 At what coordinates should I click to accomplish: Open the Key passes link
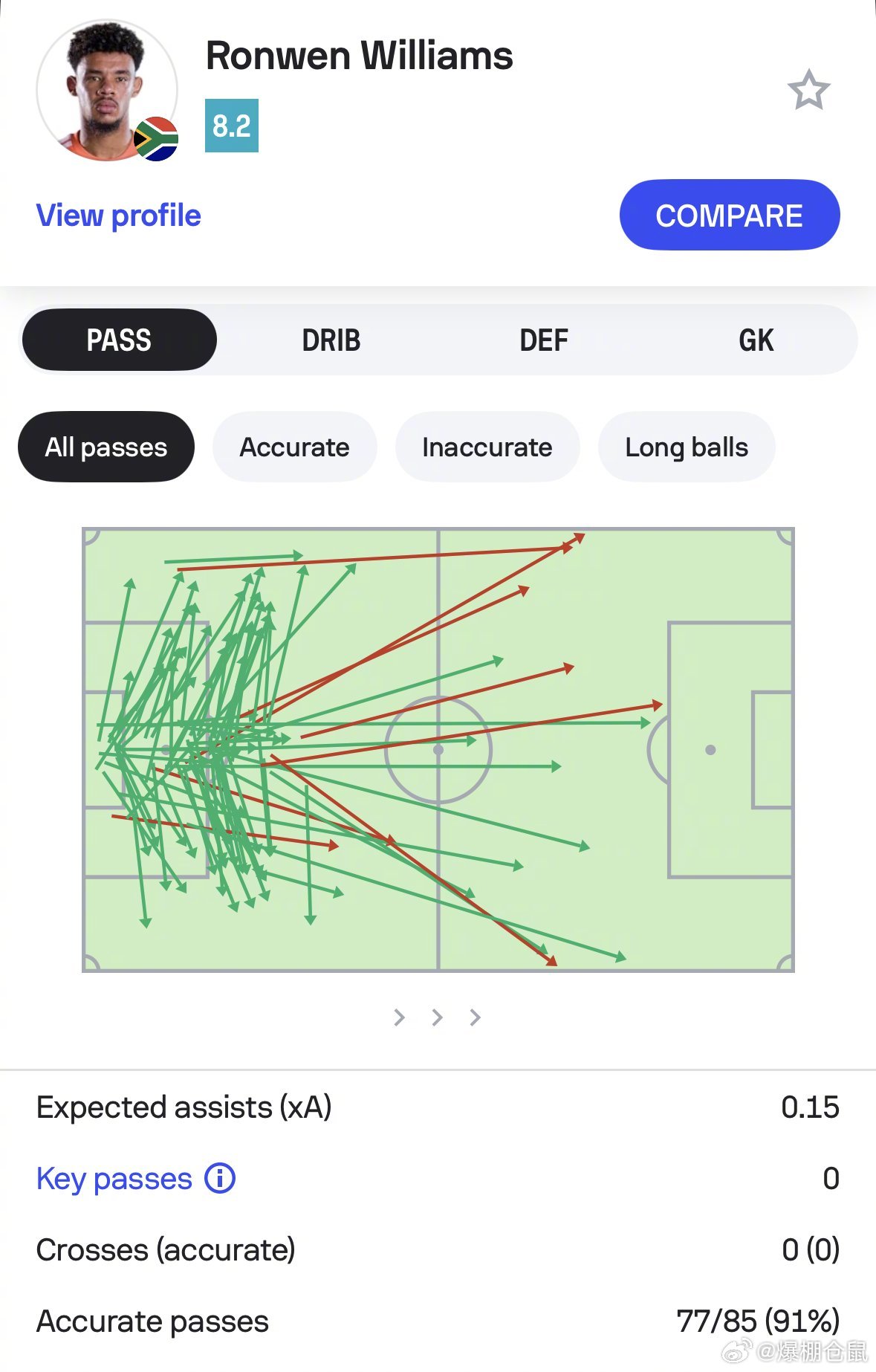(114, 1179)
